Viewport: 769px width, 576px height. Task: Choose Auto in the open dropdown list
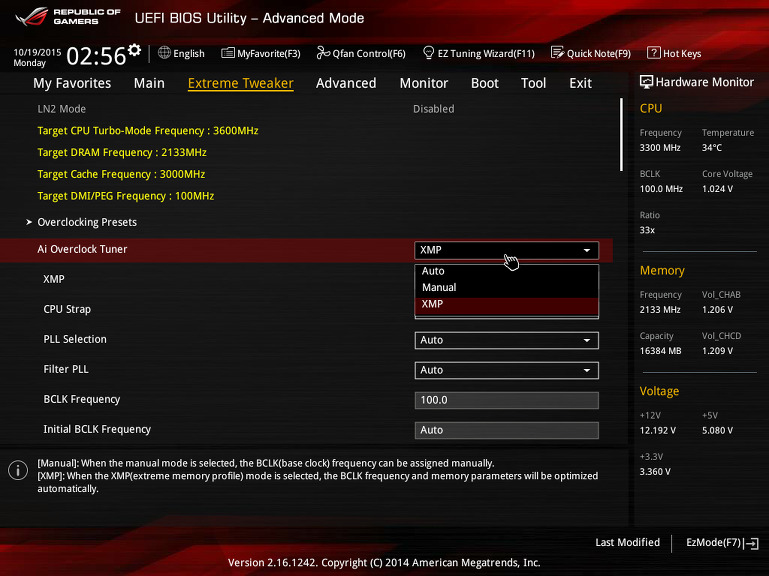click(506, 271)
